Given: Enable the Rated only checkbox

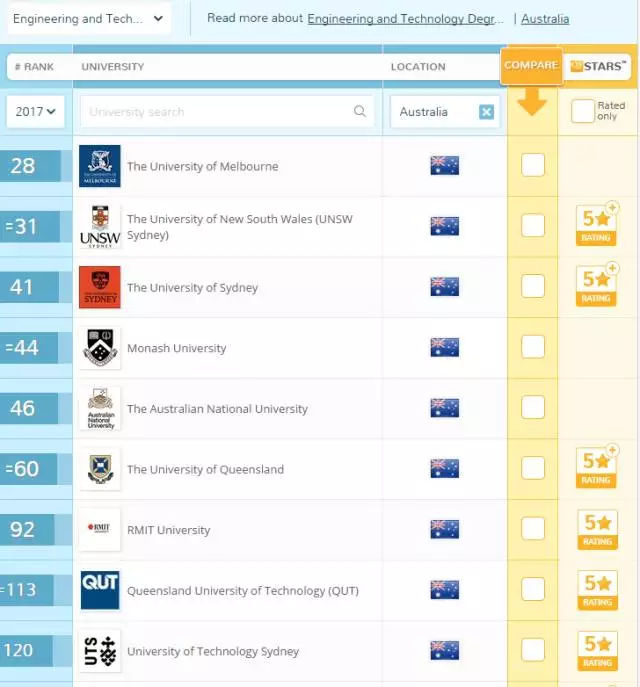Looking at the screenshot, I should (x=583, y=111).
